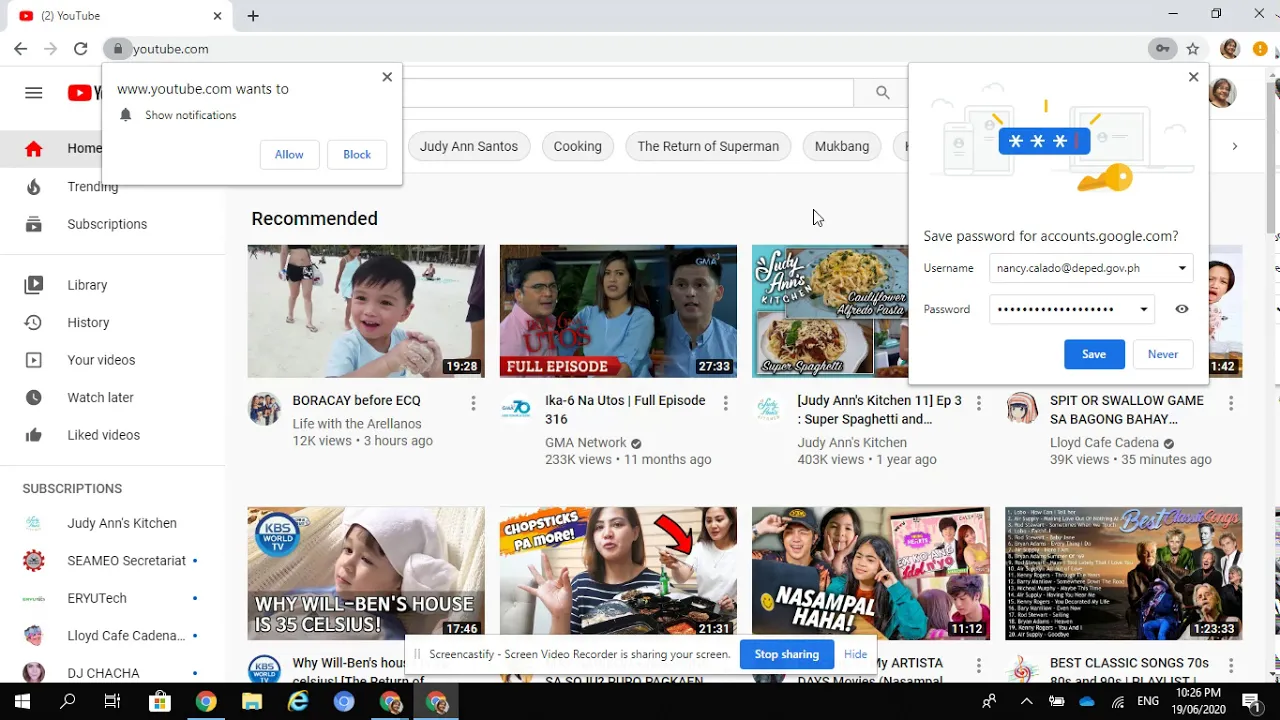Screen dimensions: 1280x720
Task: Open DJ CHACHA subscription
Action: pyautogui.click(x=112, y=673)
